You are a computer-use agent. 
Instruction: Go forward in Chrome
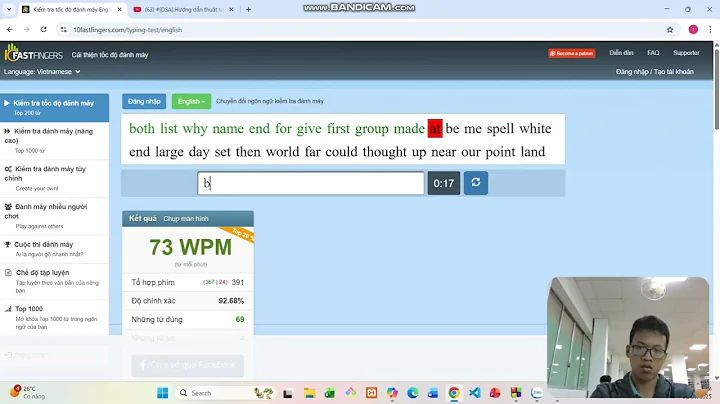click(27, 29)
